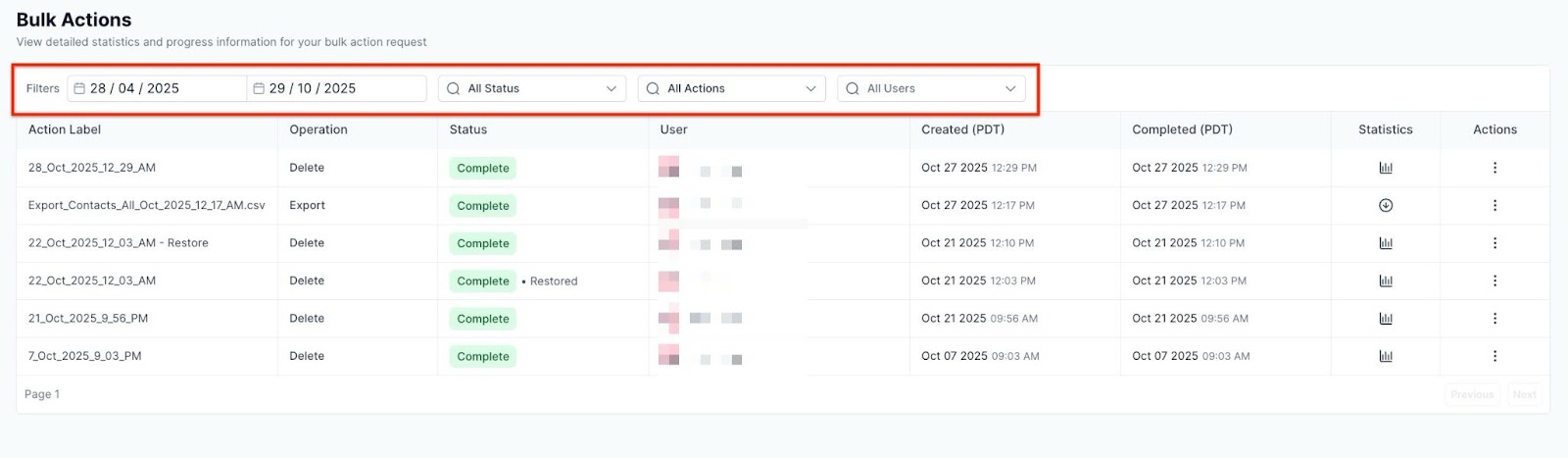Open actions menu for the Export row
Screen dimensions: 1568x458
pos(1494,206)
